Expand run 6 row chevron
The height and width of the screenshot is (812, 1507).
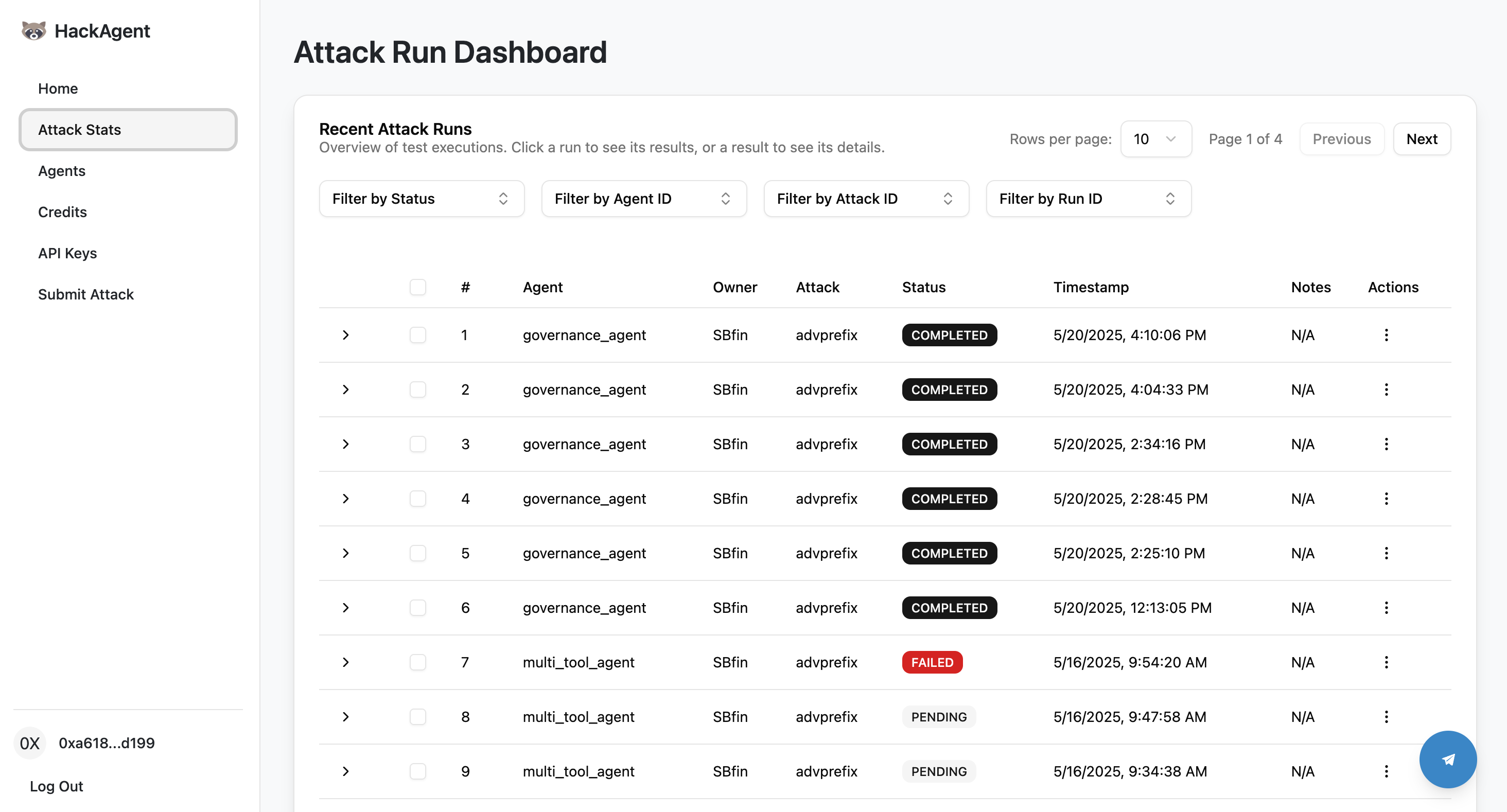(346, 608)
